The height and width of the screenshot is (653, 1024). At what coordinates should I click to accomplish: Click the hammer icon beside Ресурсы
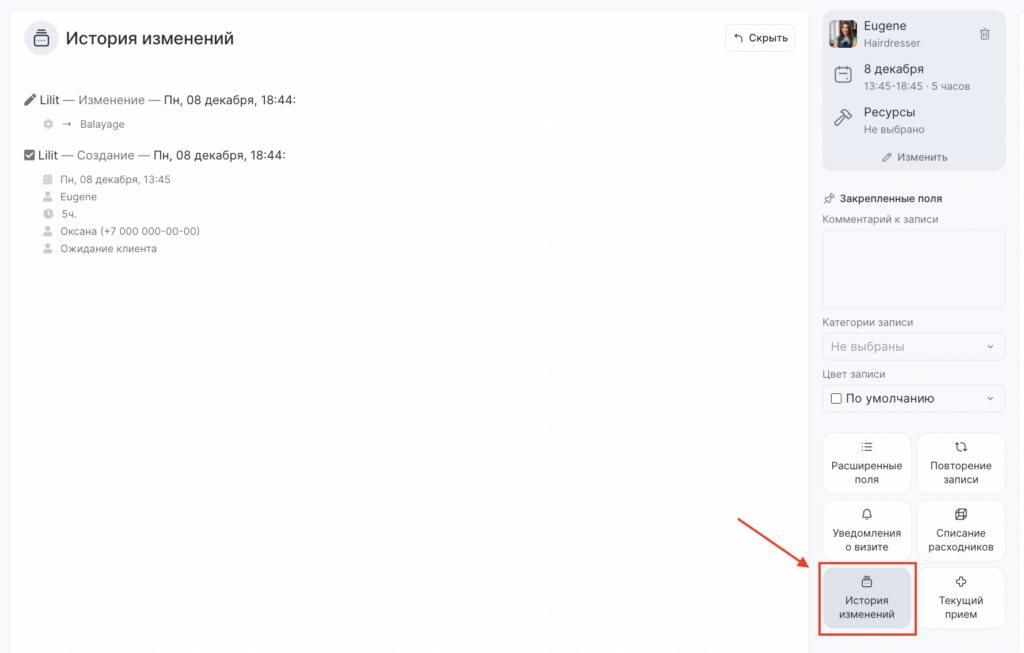tap(843, 119)
